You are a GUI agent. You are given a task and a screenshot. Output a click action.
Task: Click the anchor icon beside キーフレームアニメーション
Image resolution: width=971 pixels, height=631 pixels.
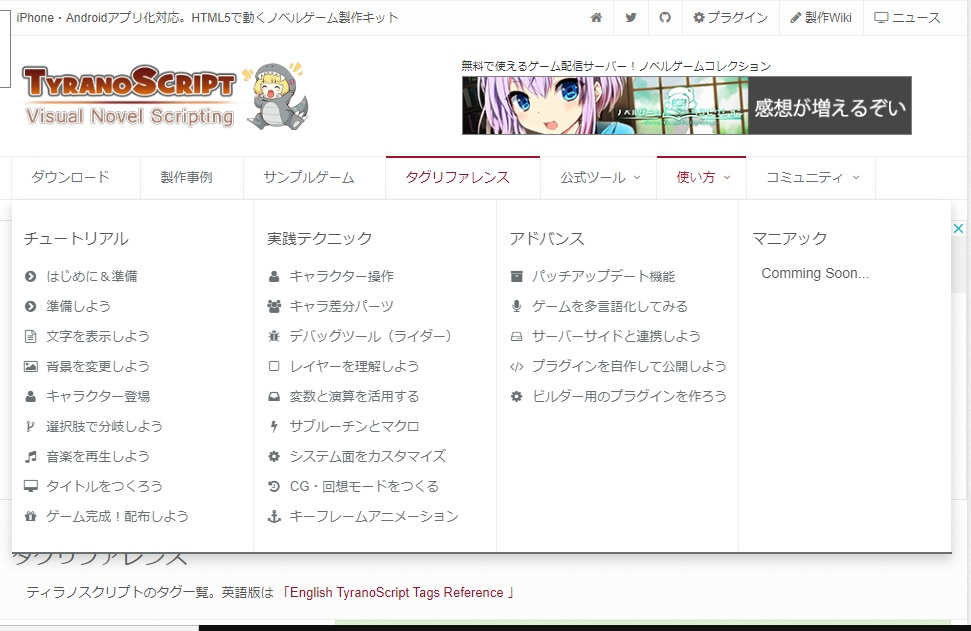[x=274, y=516]
